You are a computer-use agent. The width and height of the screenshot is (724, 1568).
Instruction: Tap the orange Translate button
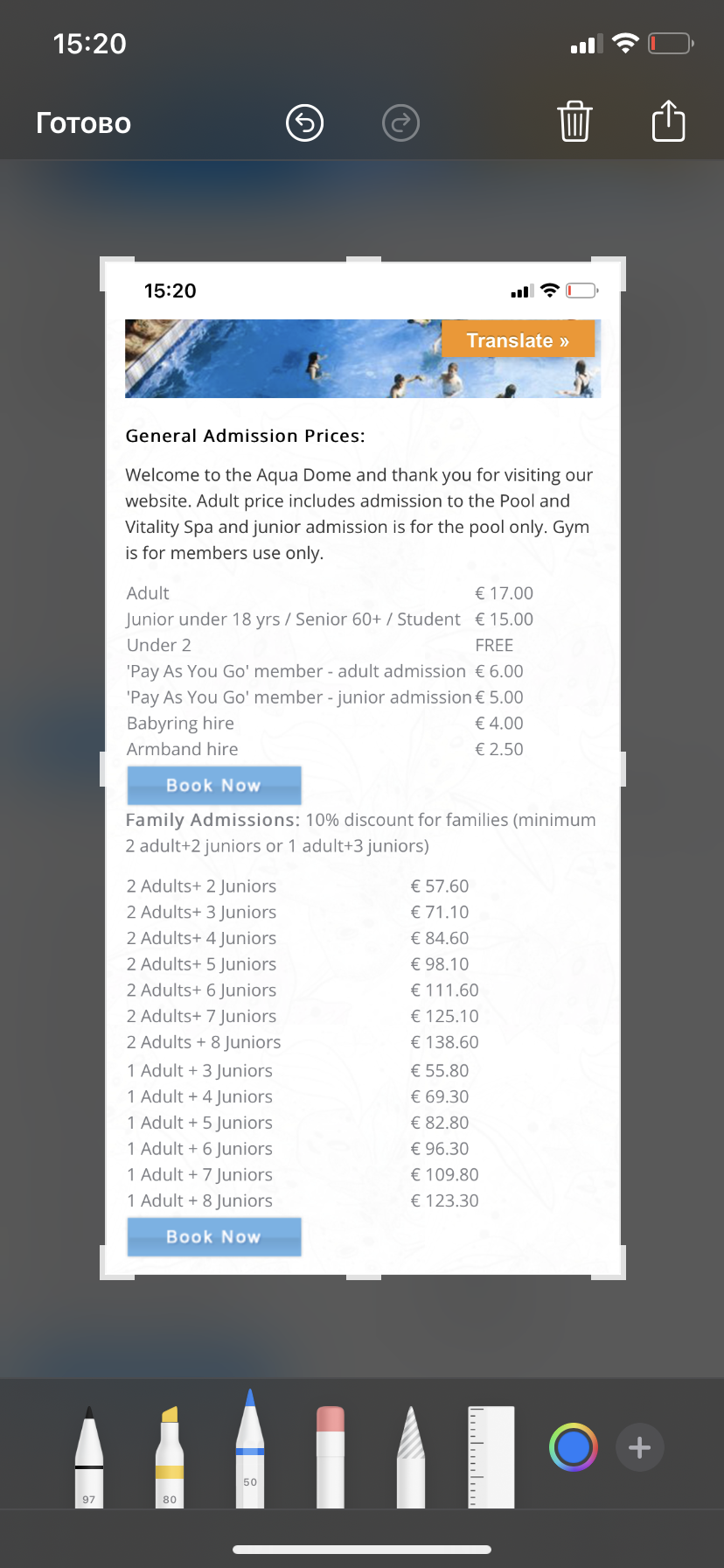coord(518,340)
